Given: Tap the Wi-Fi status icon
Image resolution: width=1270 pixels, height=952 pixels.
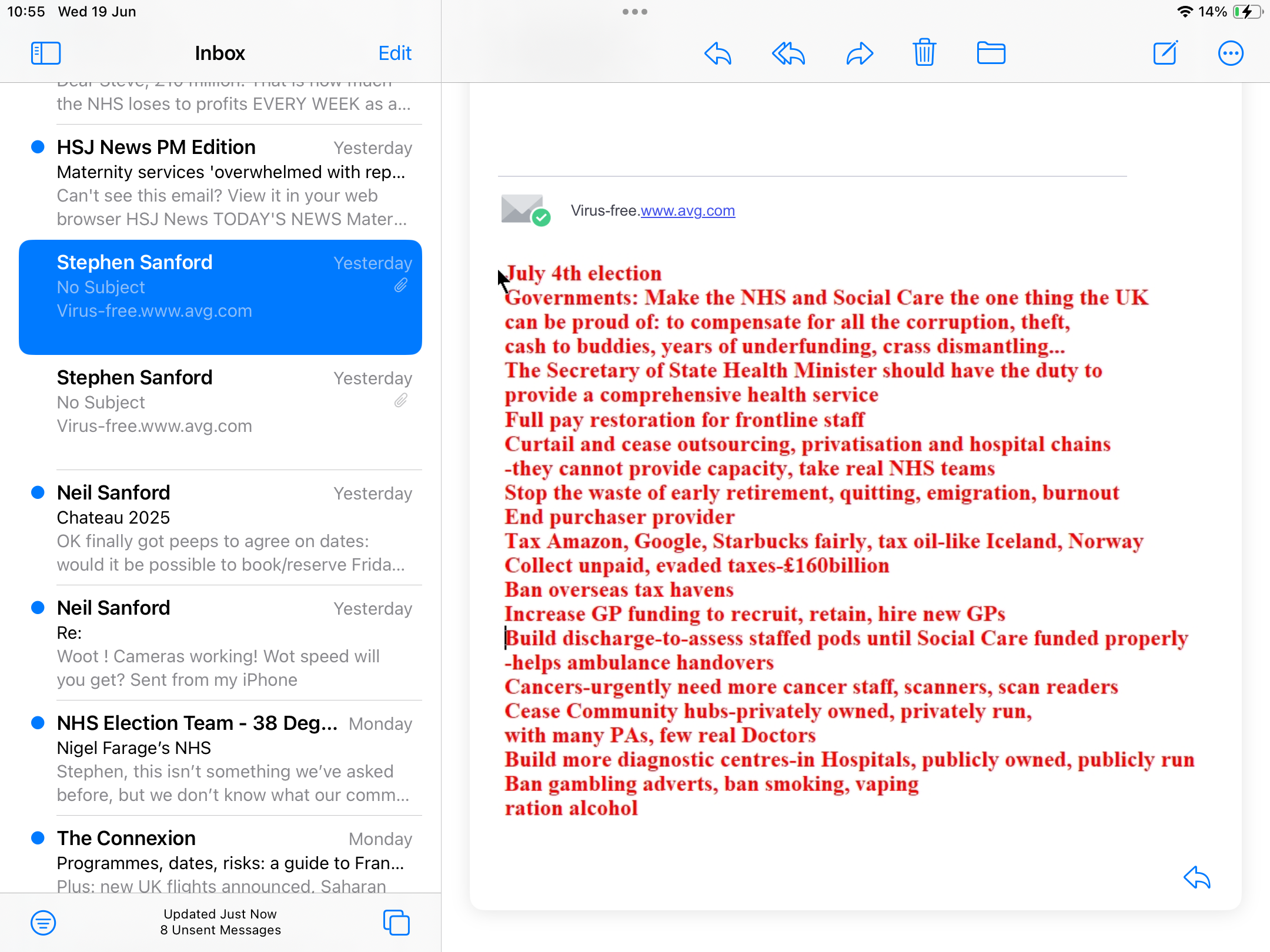Looking at the screenshot, I should tap(1185, 12).
